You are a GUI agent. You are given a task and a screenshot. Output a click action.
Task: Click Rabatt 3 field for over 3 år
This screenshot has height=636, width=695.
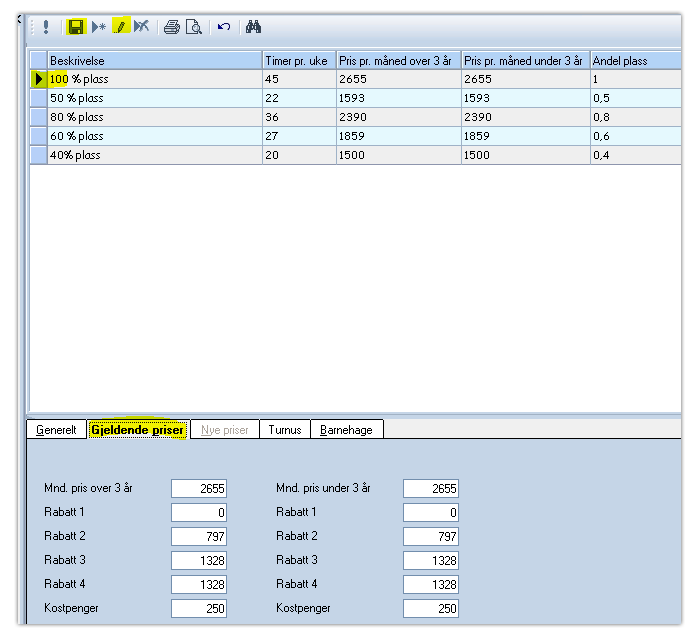click(x=199, y=560)
